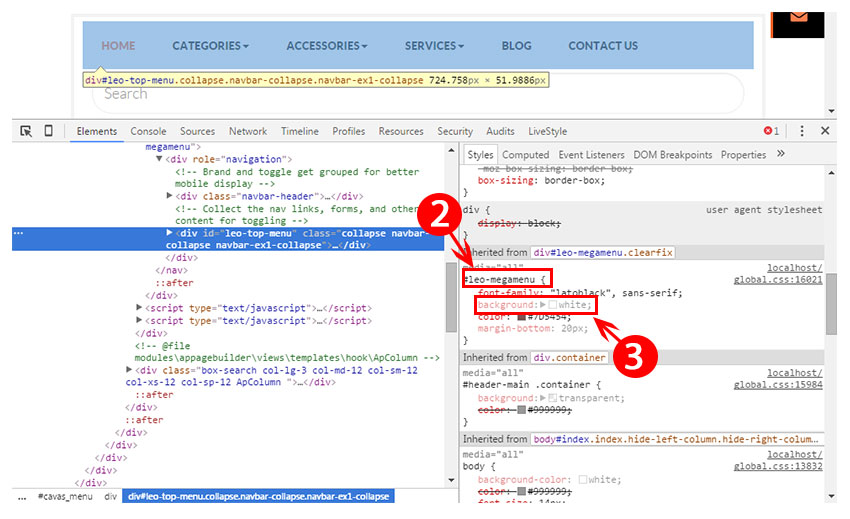Image resolution: width=850 pixels, height=519 pixels.
Task: Click the transparent background color swatch
Action: [x=553, y=398]
